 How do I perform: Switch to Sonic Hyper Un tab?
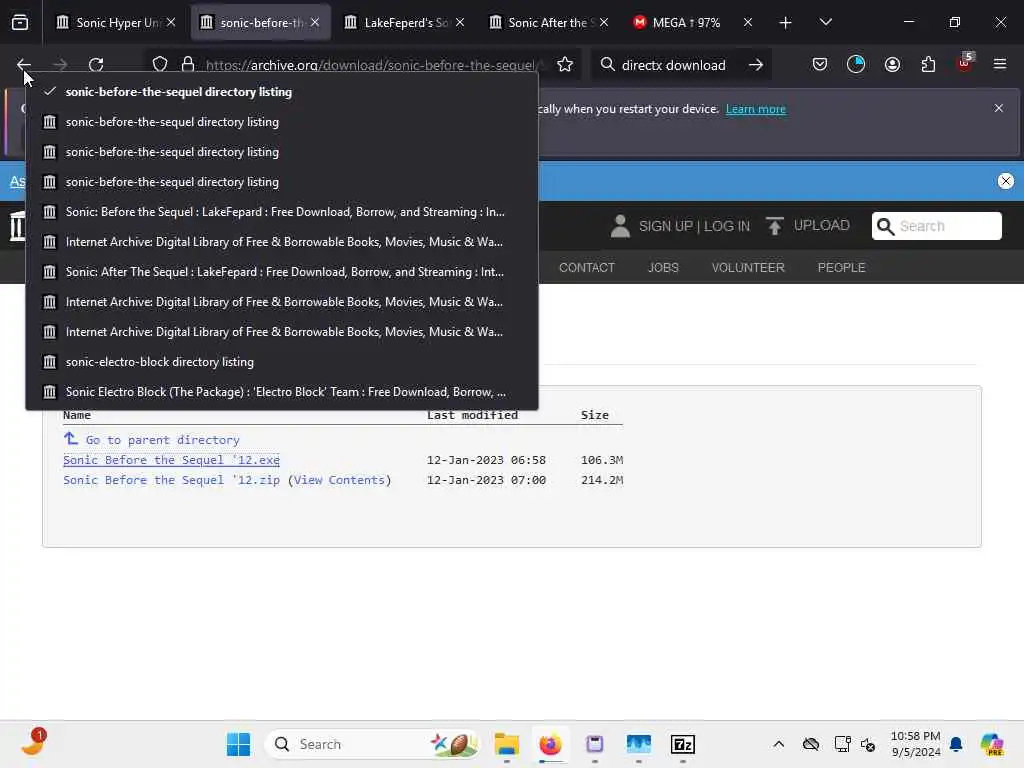pos(115,22)
